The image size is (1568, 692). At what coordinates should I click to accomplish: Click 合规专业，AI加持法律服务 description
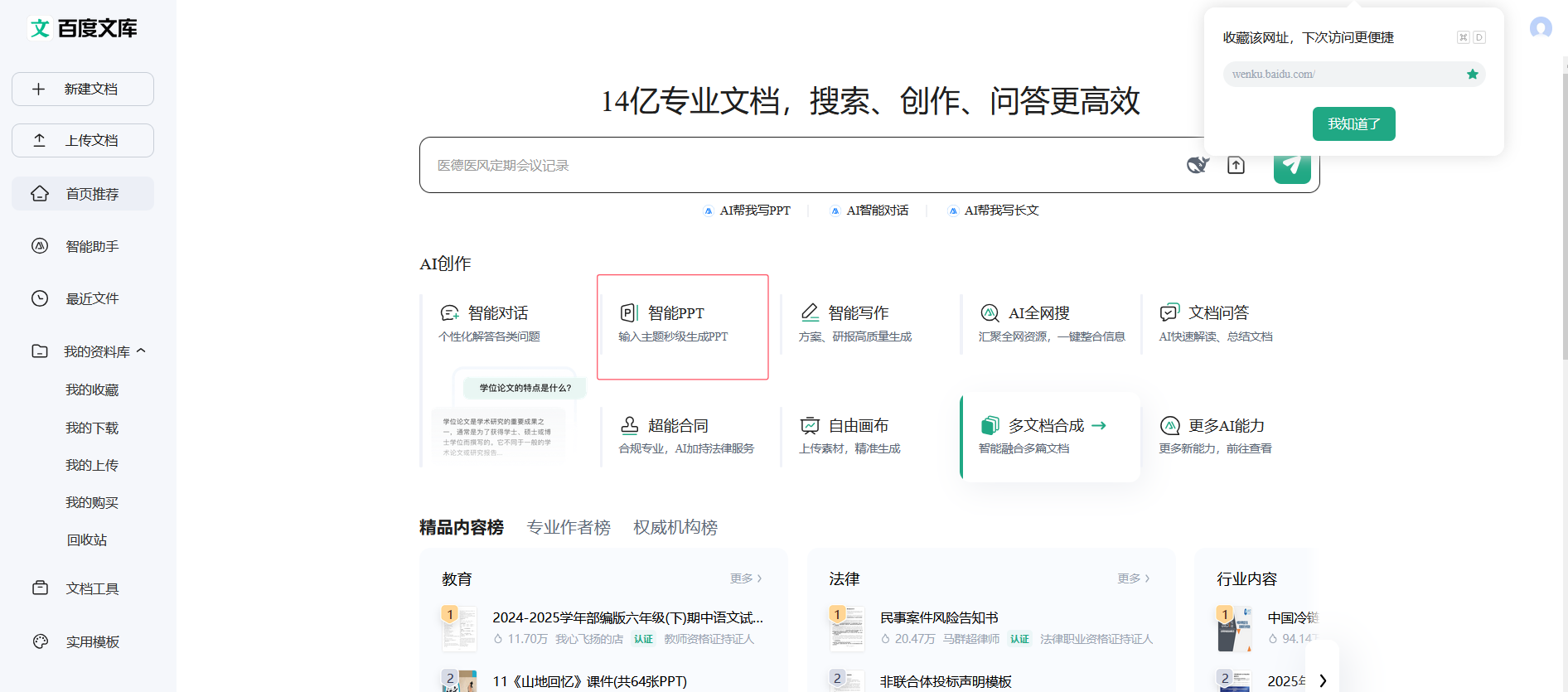pos(686,448)
